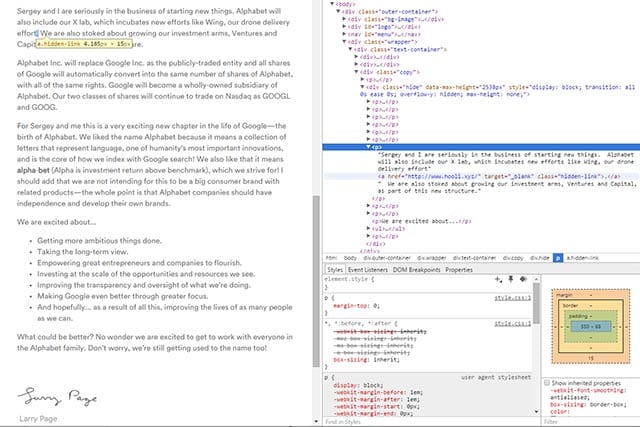
Task: Collapse the wrapper div node
Action: (344, 42)
